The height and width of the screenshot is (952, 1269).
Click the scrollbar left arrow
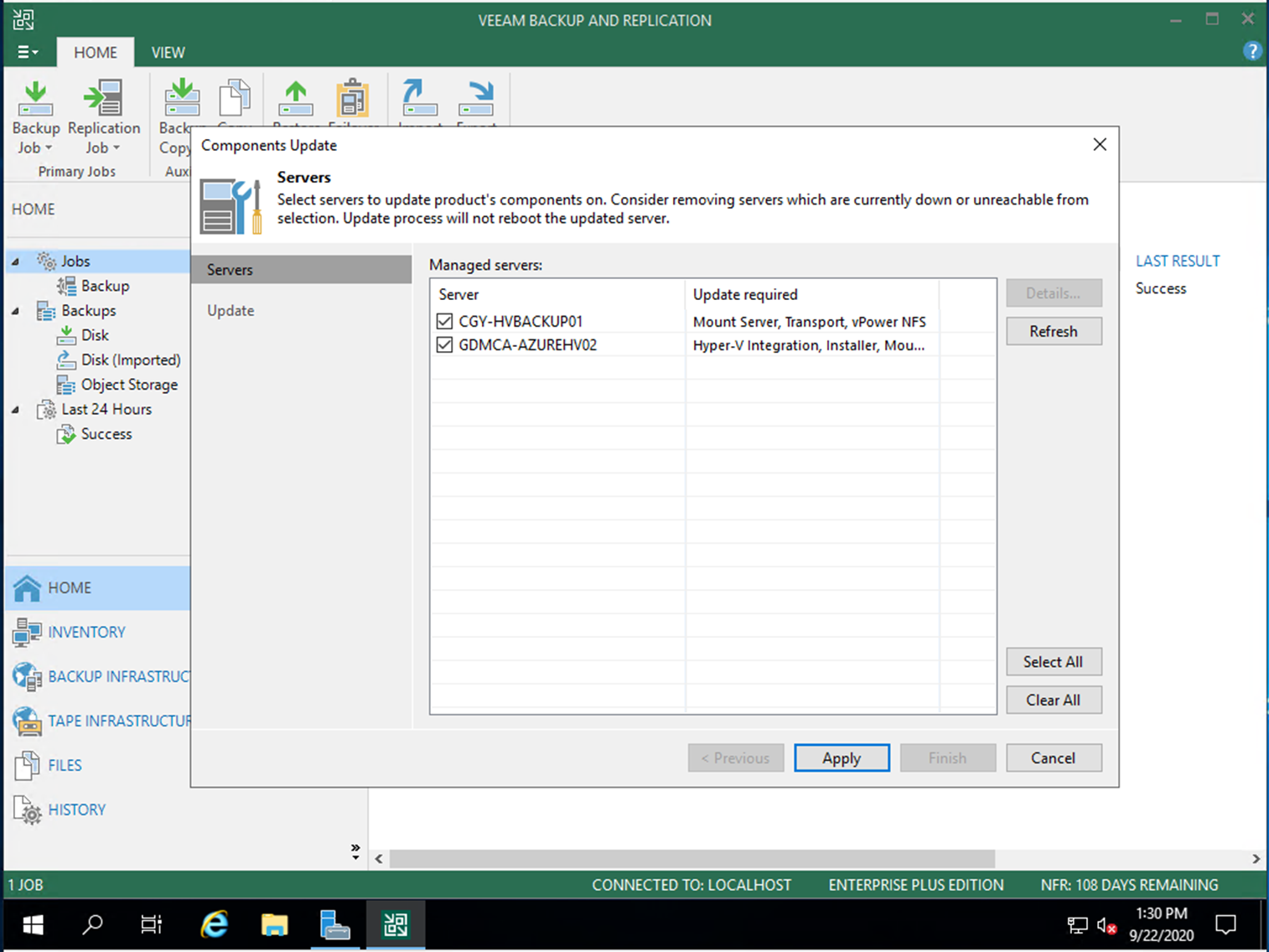pyautogui.click(x=379, y=859)
